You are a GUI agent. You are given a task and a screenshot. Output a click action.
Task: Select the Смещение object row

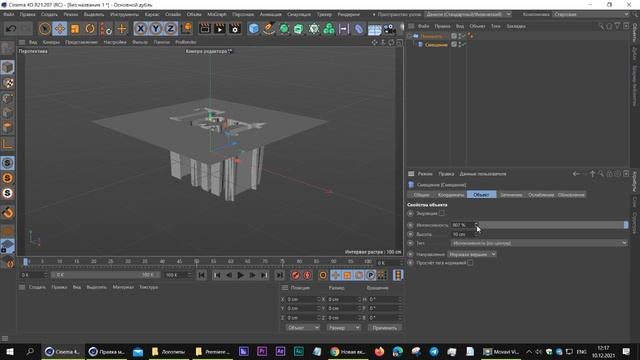436,44
